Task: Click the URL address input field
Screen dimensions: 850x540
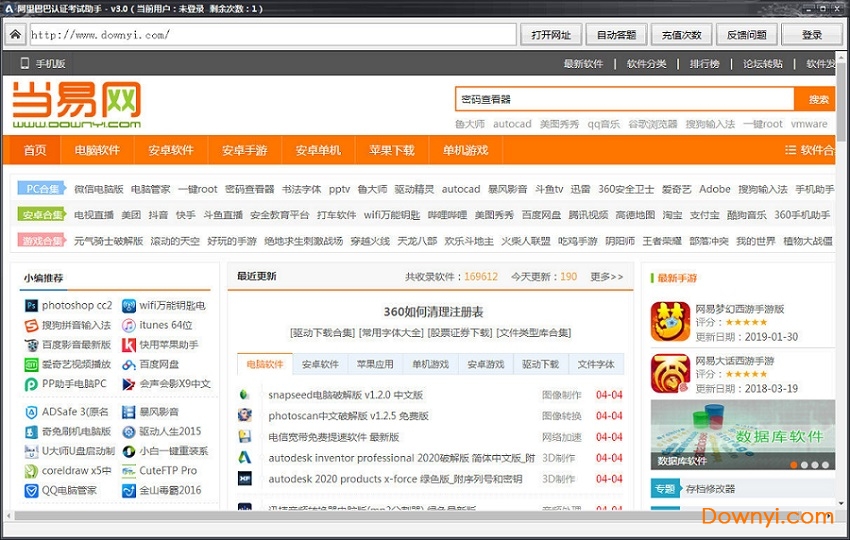Action: coord(270,35)
